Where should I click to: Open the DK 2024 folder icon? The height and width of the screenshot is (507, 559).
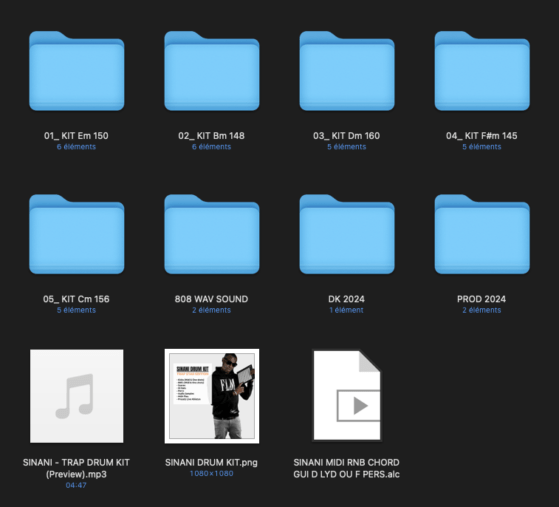pos(347,234)
